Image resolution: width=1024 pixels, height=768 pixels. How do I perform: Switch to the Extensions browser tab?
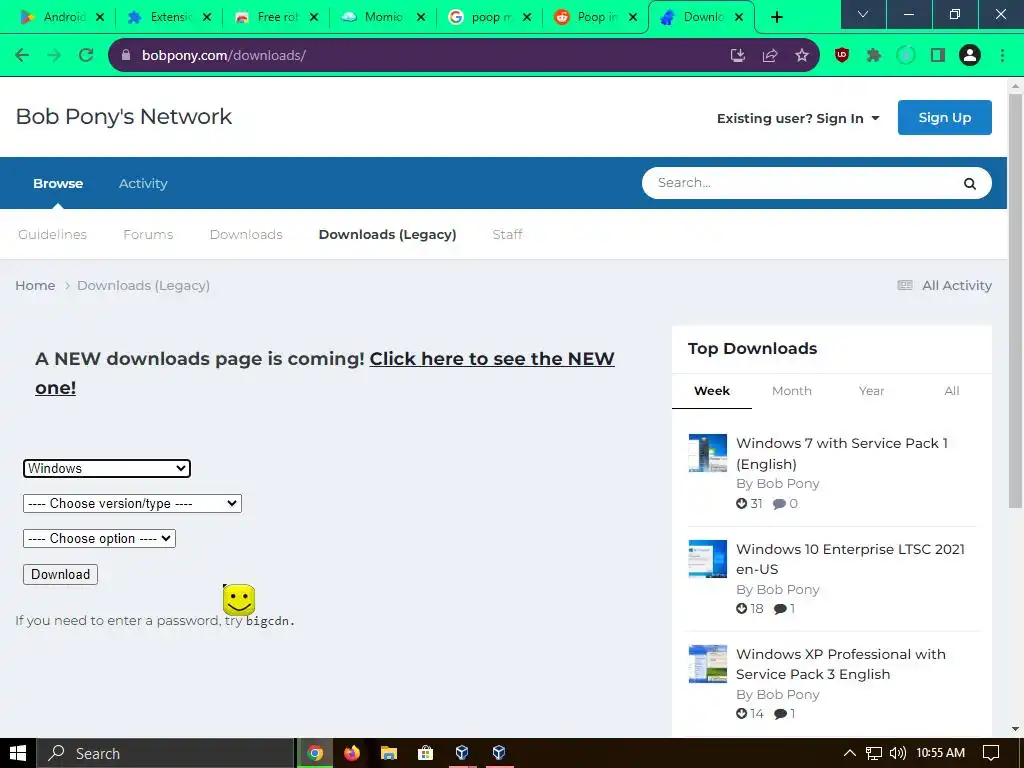pos(169,17)
